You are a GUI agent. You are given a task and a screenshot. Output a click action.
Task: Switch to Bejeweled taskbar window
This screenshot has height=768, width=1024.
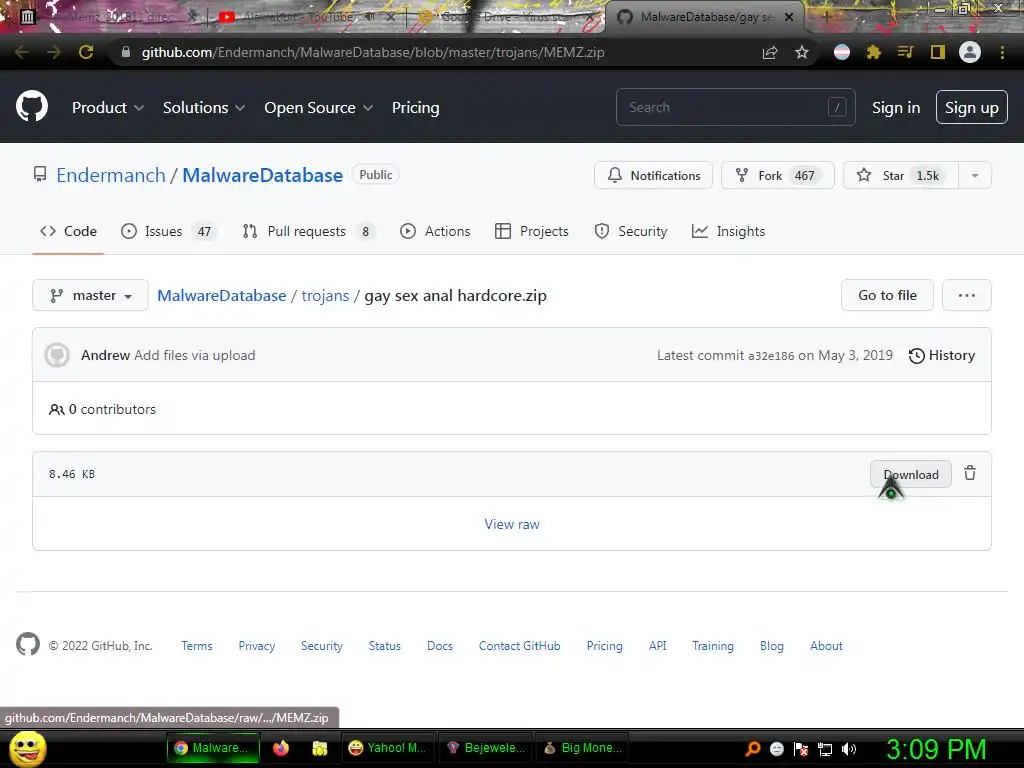click(484, 748)
